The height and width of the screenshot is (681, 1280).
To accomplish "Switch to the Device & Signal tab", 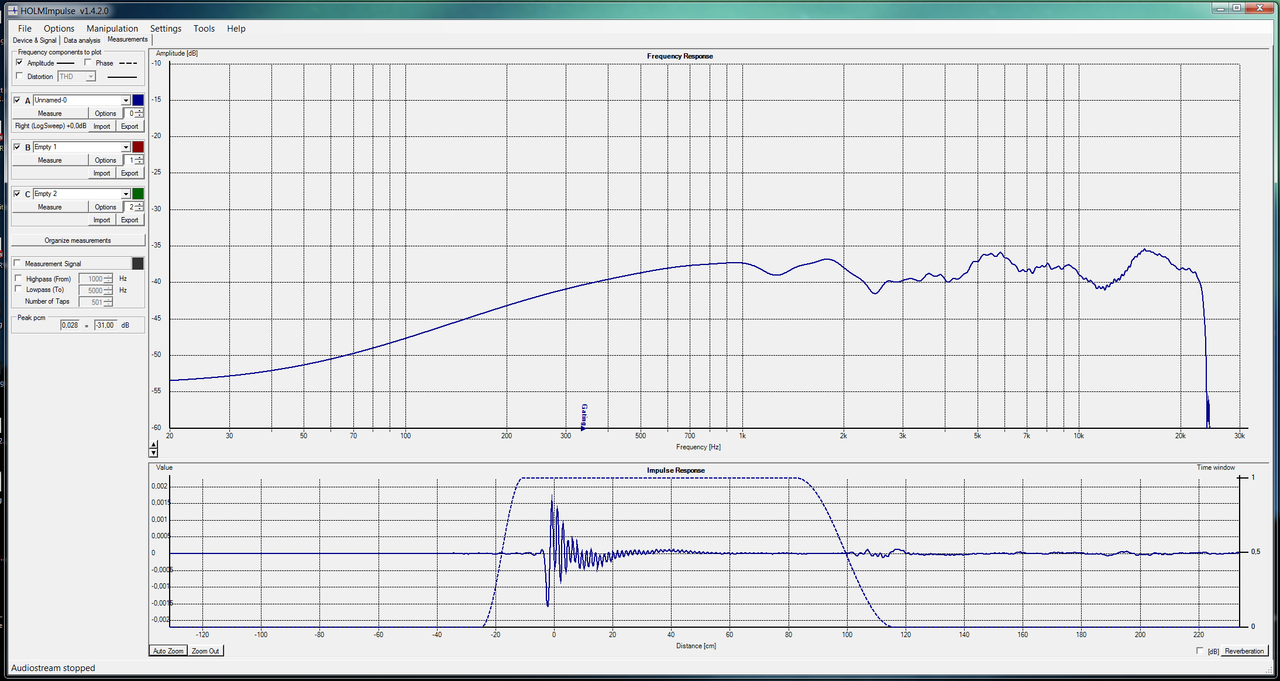I will click(x=35, y=40).
